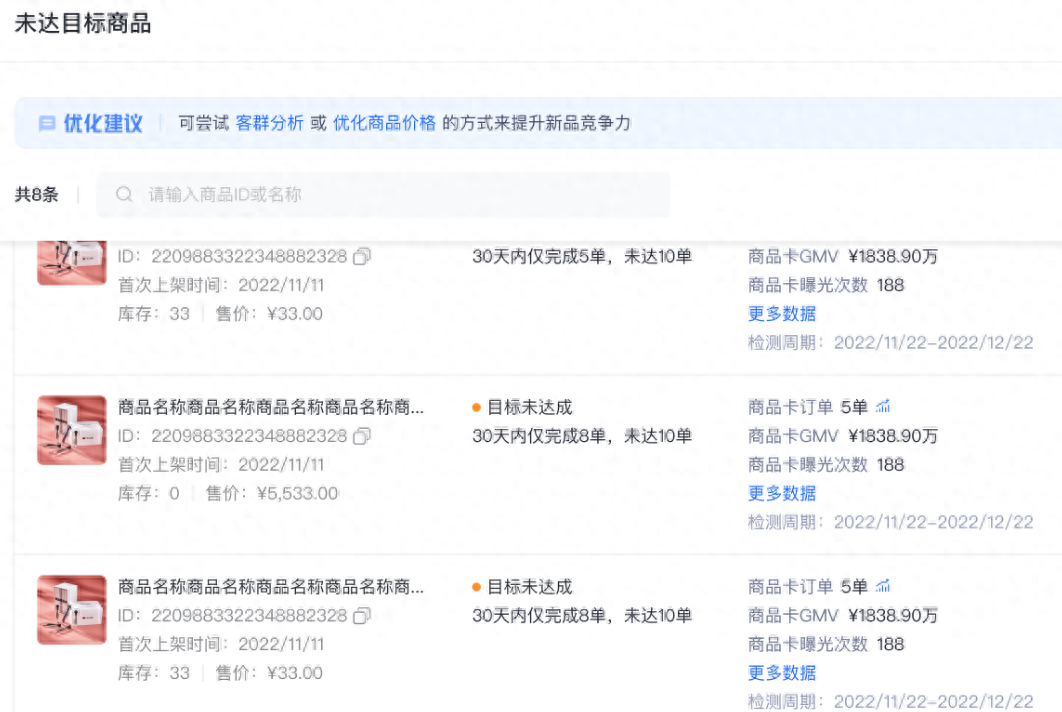
Task: Focus the 请输入商品ID或名称 search field
Action: pos(383,194)
